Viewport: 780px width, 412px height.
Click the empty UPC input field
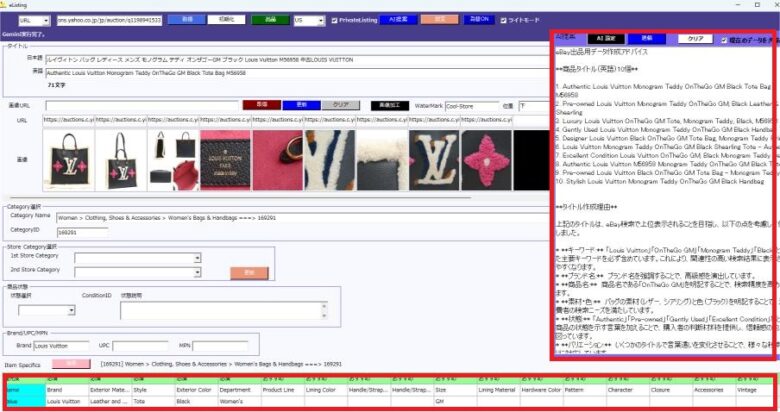140,345
